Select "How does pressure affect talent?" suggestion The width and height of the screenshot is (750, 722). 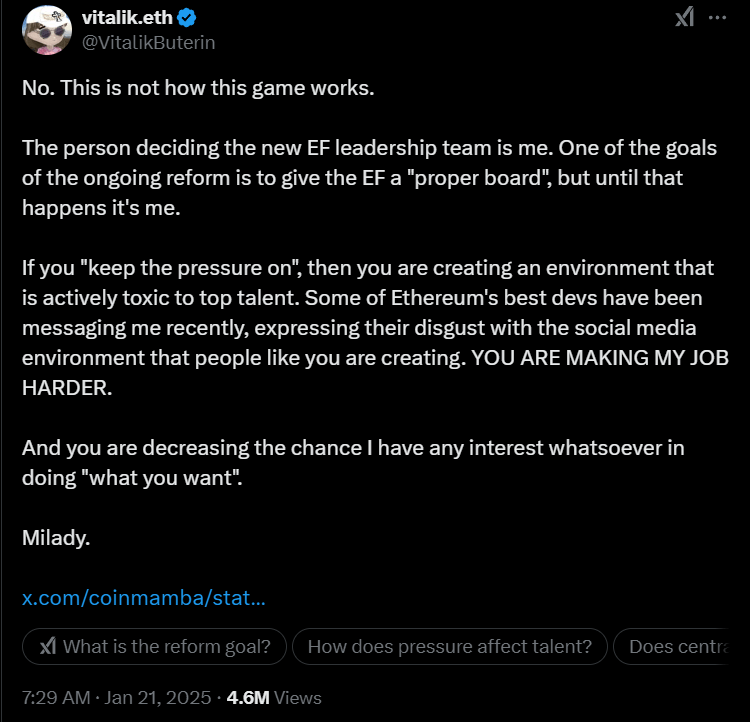pyautogui.click(x=449, y=646)
